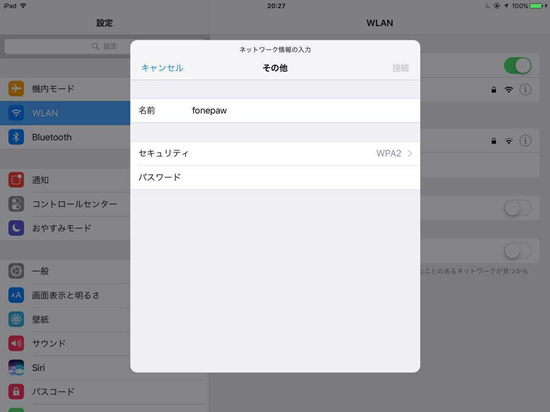Click info icon of the second WLAN network
The width and height of the screenshot is (550, 412).
click(525, 141)
